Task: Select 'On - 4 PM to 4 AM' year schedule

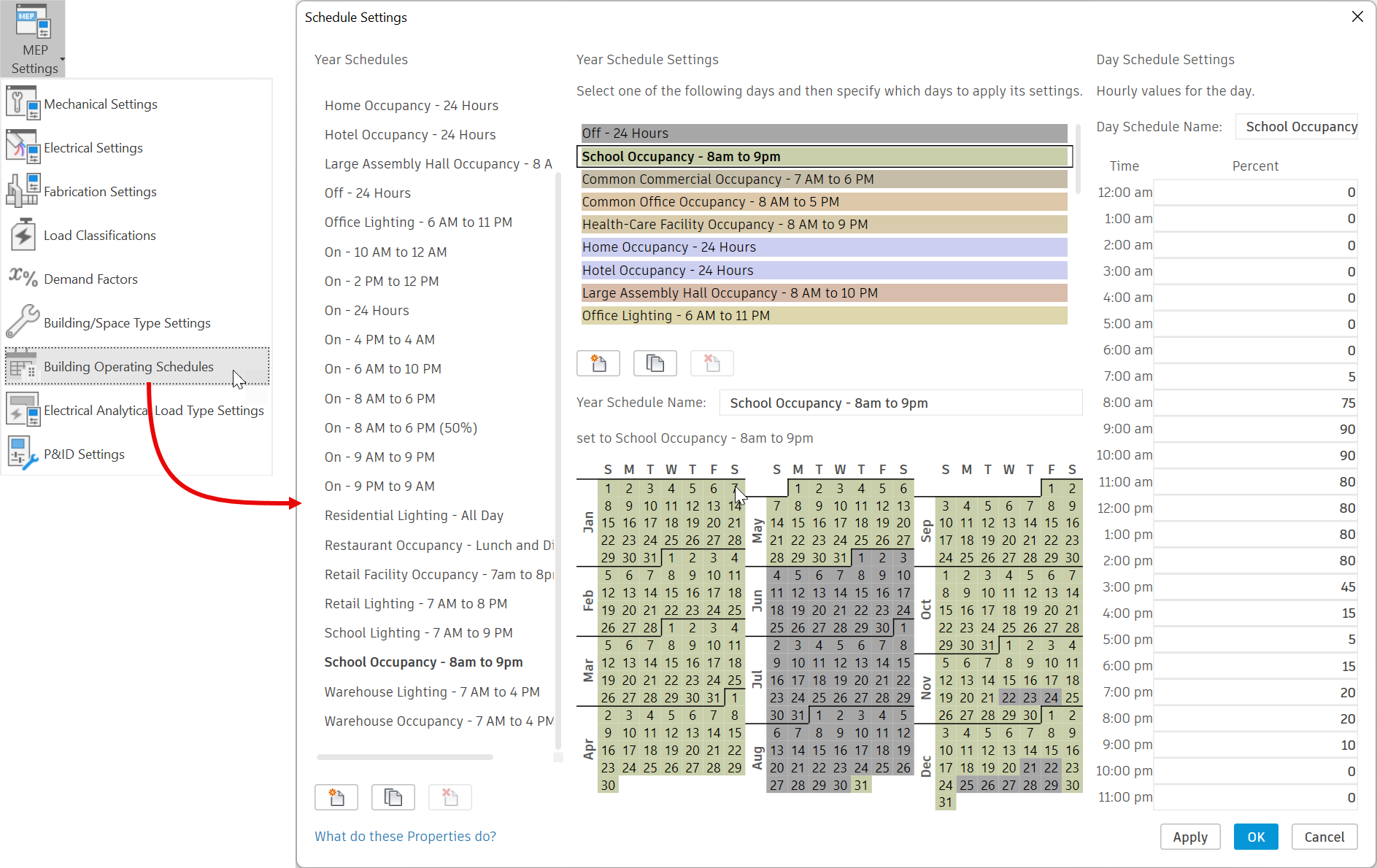Action: [x=379, y=340]
